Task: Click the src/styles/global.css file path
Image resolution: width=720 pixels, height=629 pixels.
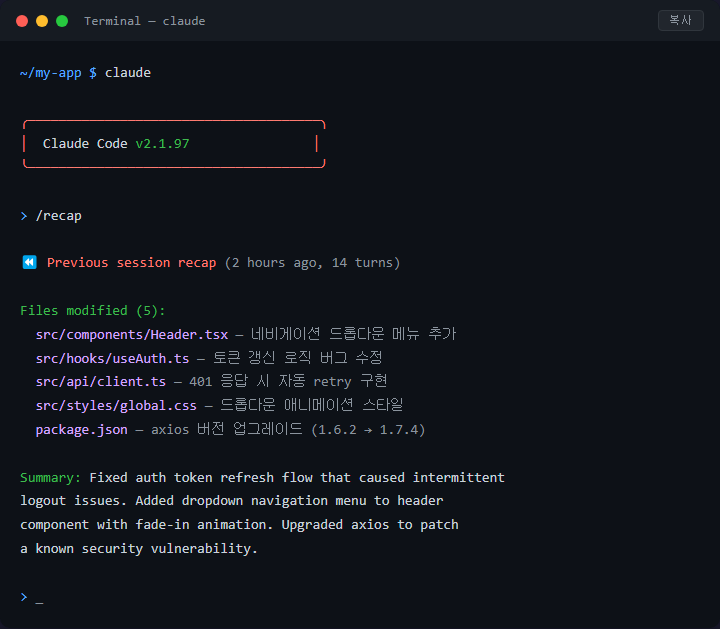Action: click(116, 406)
